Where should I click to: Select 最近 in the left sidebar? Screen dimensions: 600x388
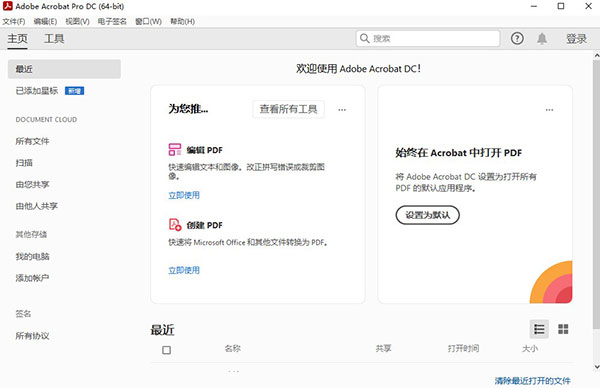[x=64, y=69]
